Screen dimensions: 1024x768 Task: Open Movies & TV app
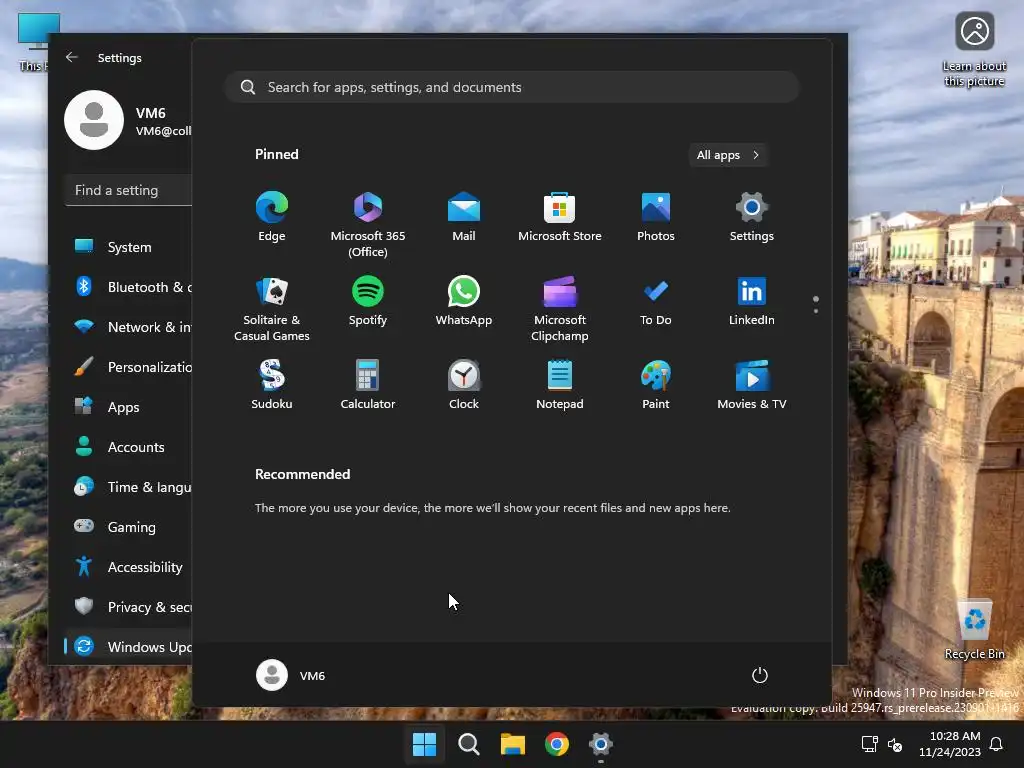click(x=752, y=385)
